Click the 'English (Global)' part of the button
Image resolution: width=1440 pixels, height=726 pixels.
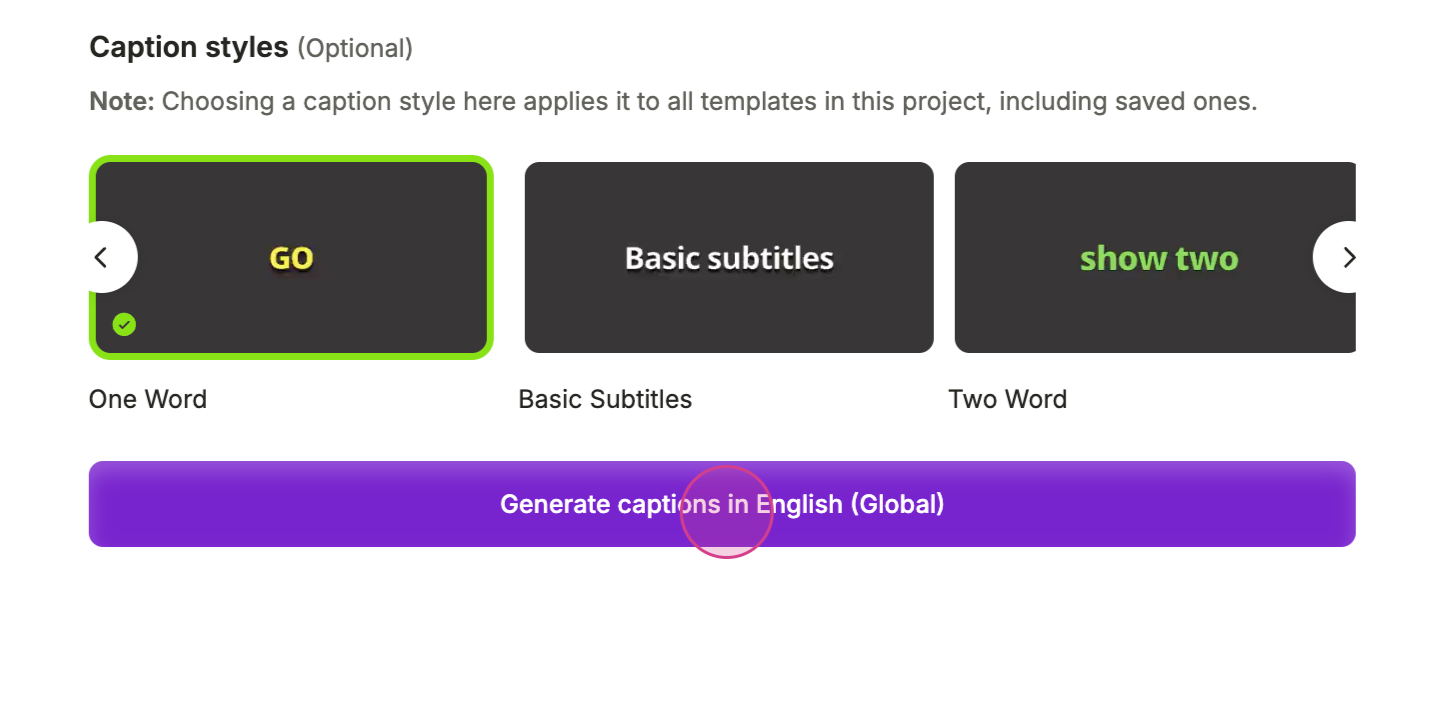point(850,504)
